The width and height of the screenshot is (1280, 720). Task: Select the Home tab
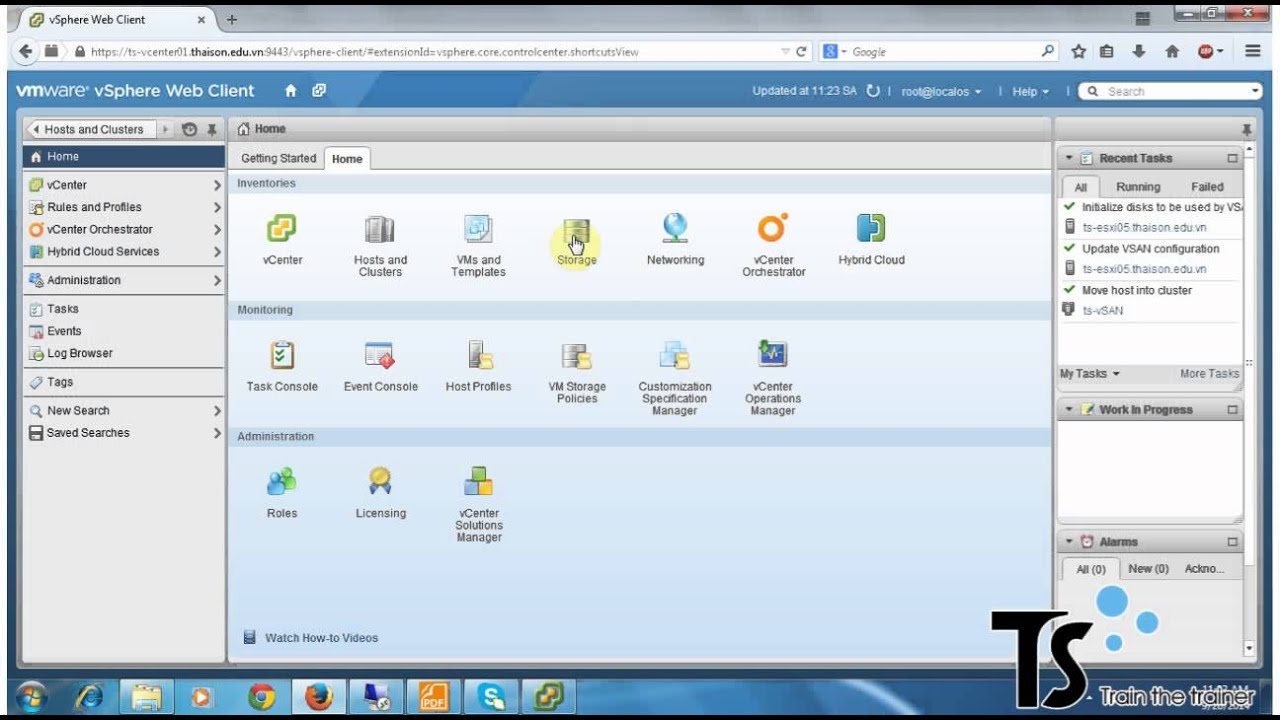coord(347,159)
